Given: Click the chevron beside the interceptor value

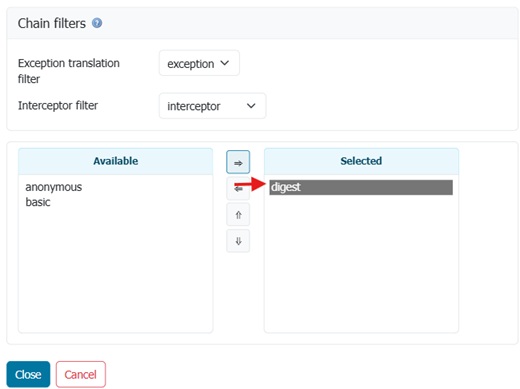Looking at the screenshot, I should tap(251, 106).
